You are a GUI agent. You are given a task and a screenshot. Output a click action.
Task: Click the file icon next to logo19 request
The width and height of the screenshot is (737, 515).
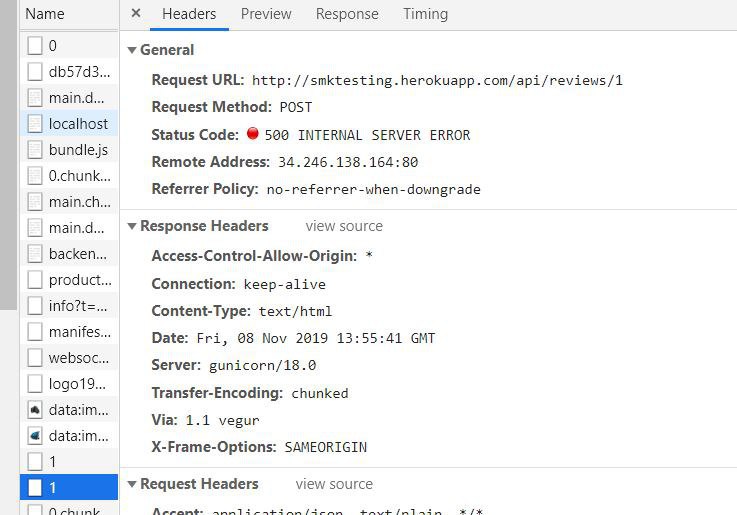click(x=35, y=384)
